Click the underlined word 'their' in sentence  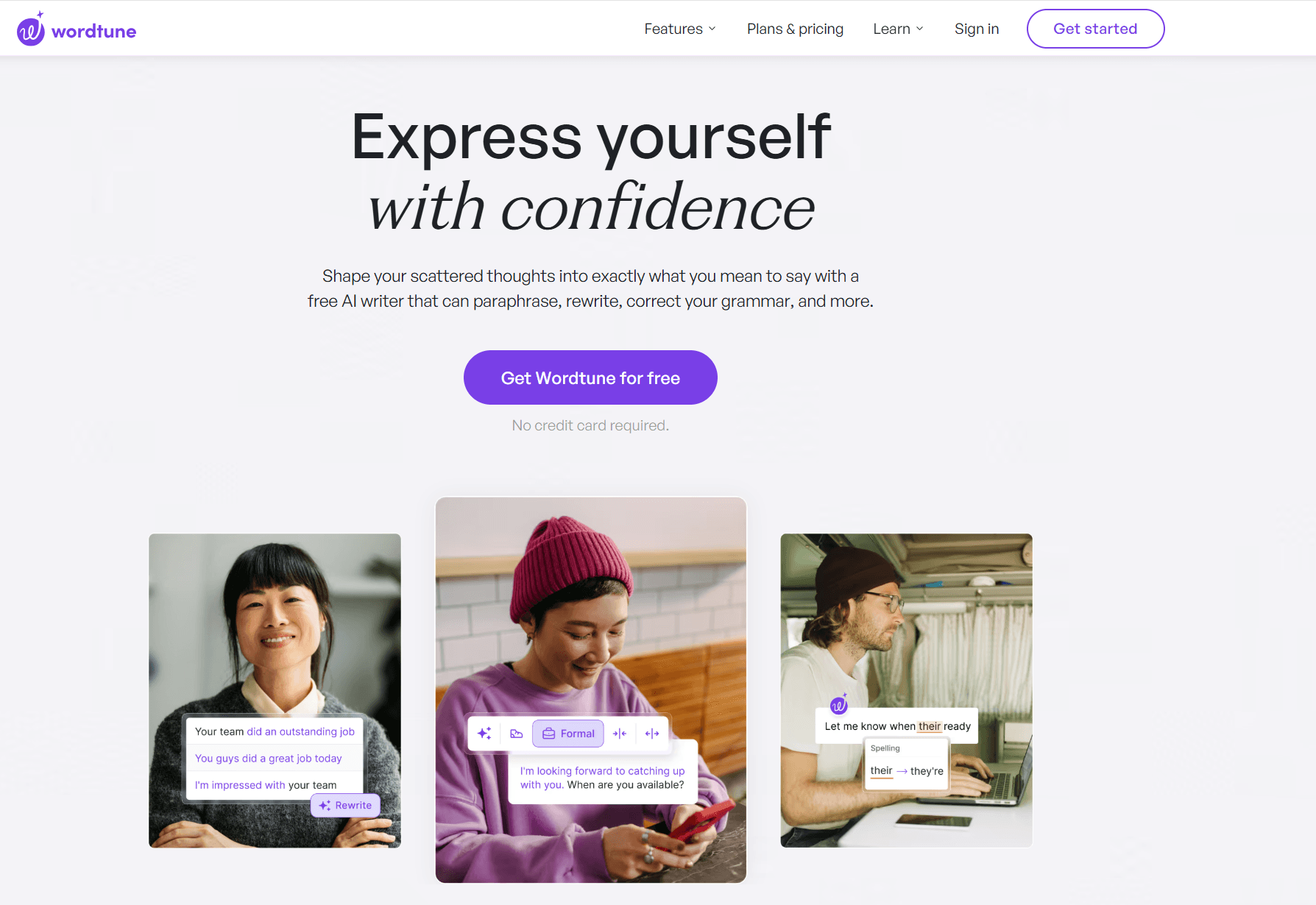[930, 726]
